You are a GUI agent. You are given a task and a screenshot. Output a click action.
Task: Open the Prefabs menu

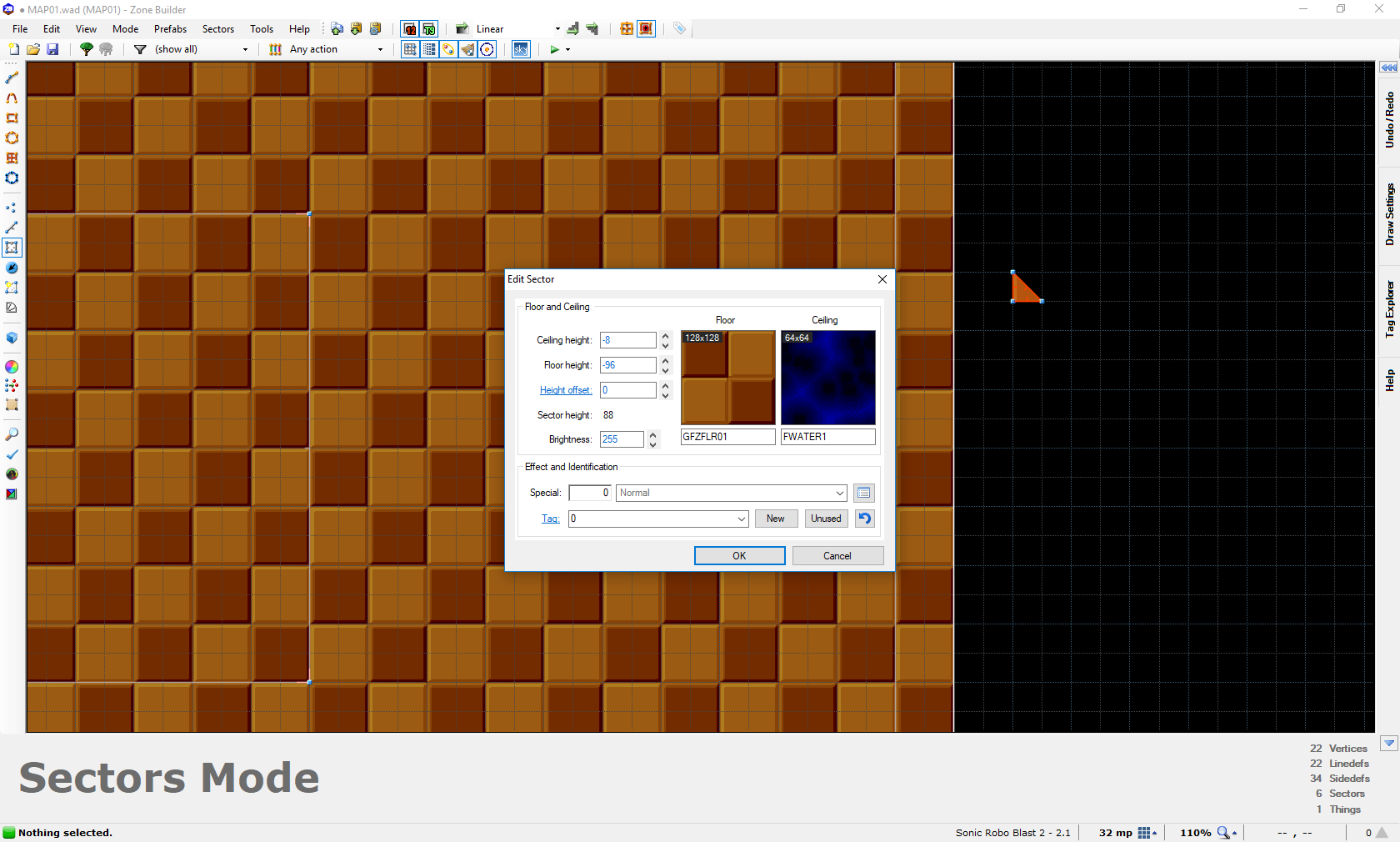point(170,29)
